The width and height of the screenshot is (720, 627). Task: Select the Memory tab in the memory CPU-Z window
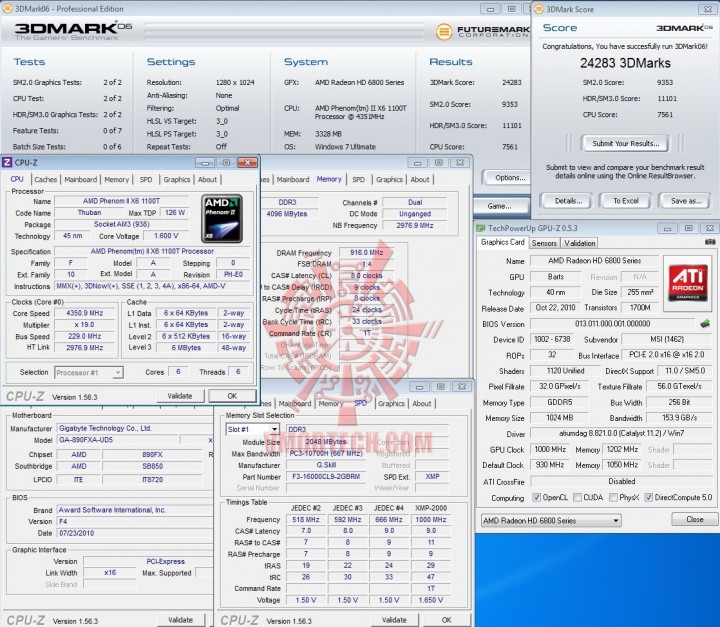coord(329,179)
